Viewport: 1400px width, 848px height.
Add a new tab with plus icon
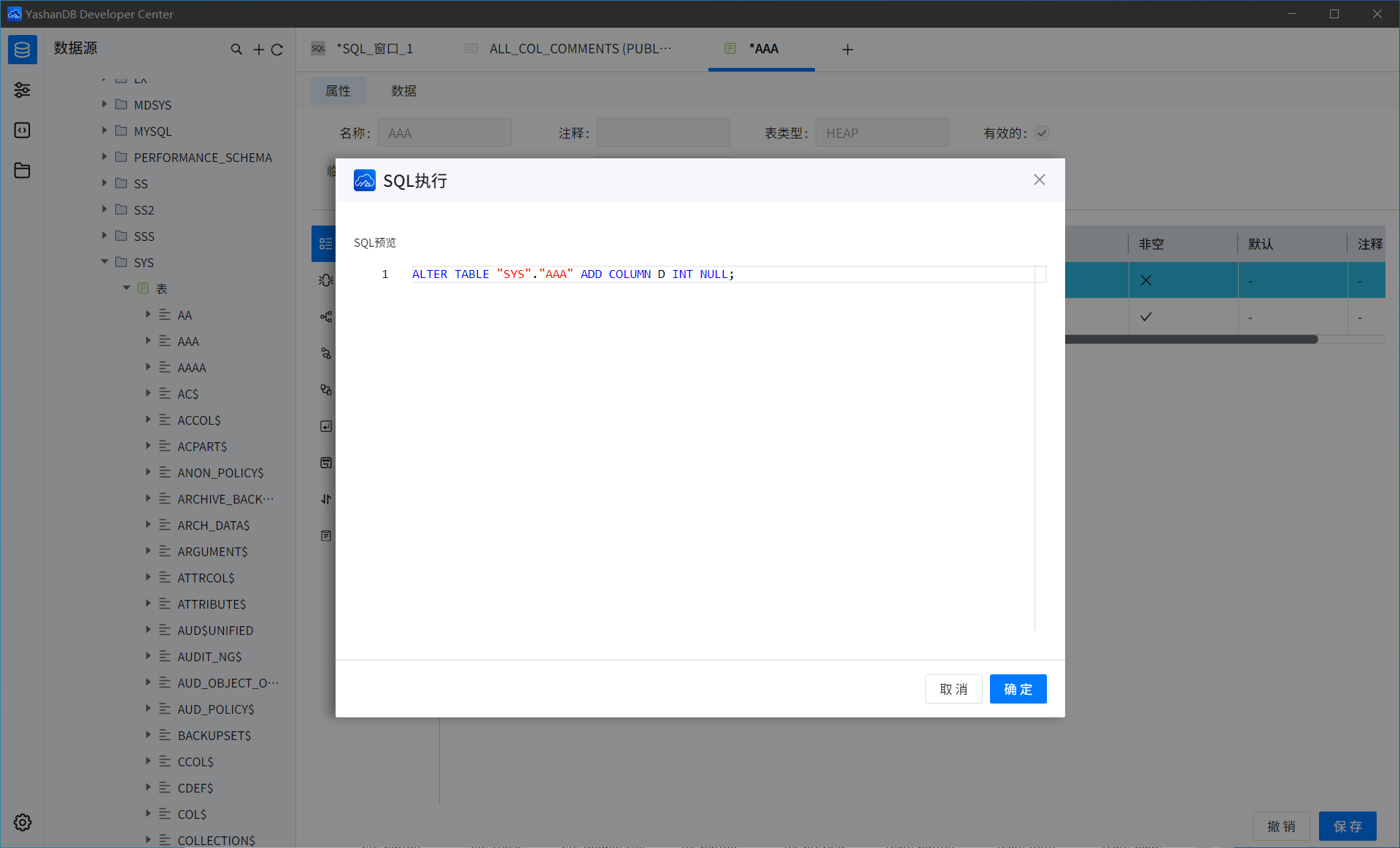(848, 50)
